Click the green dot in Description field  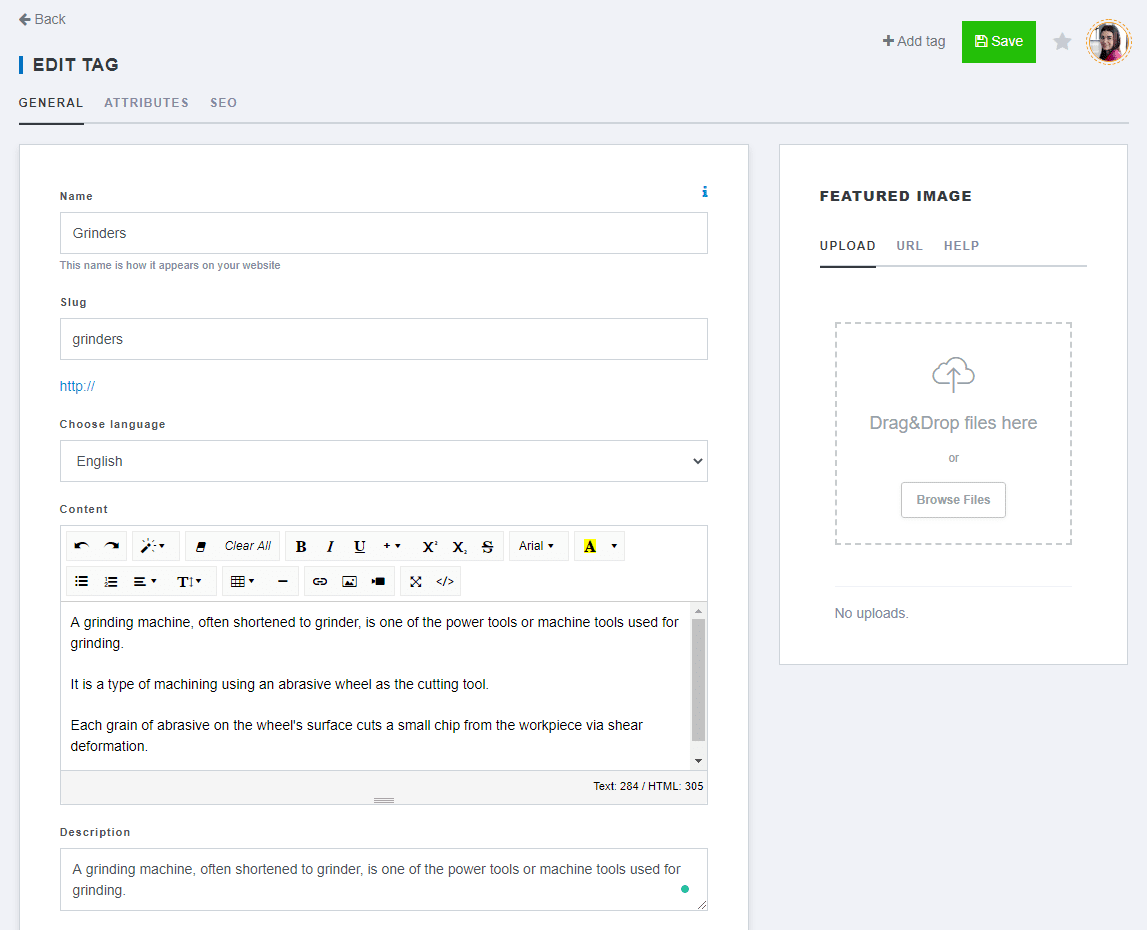coord(685,889)
